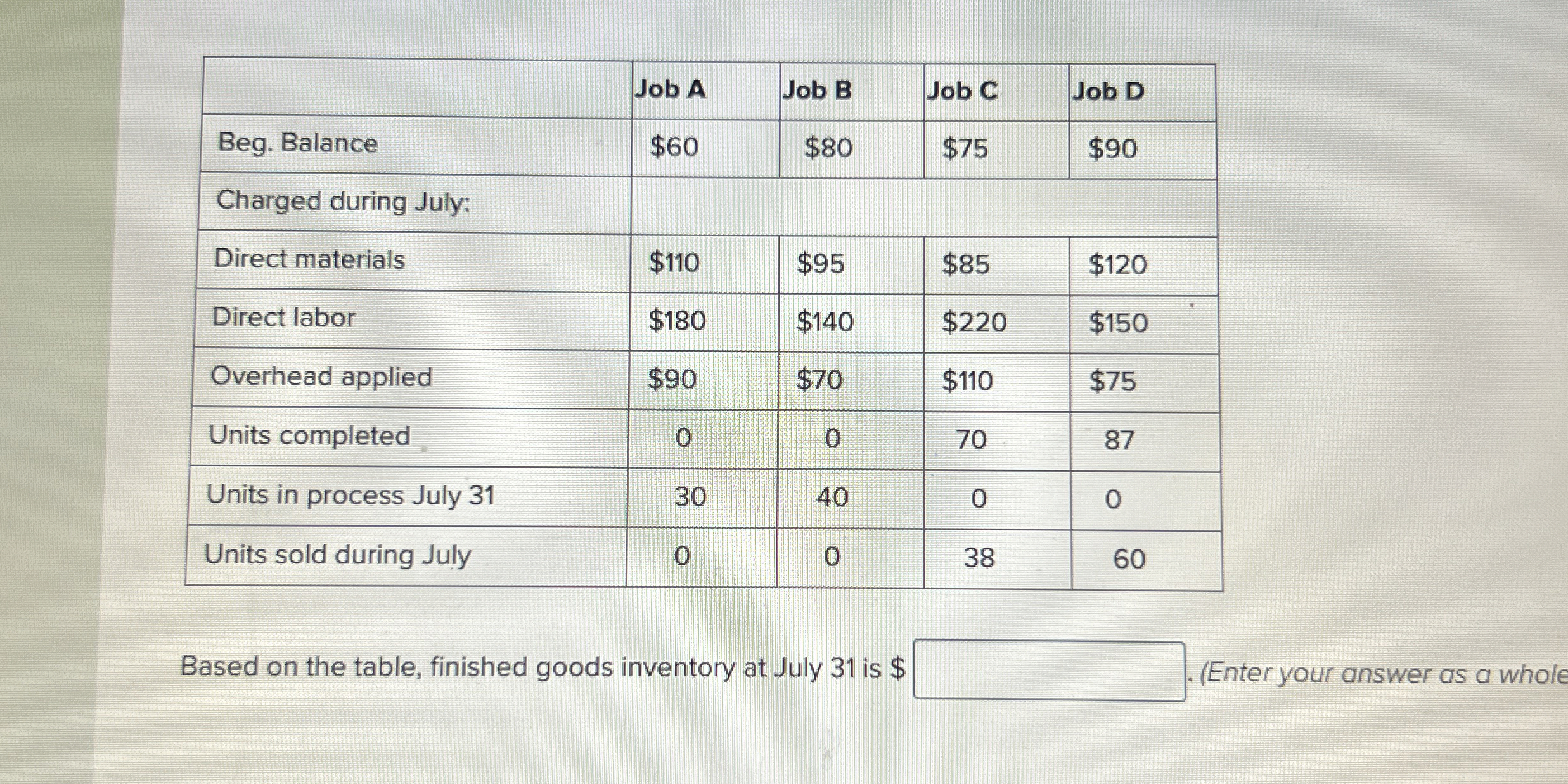The image size is (1568, 784).
Task: Click Units sold during July label
Action: coord(338,556)
